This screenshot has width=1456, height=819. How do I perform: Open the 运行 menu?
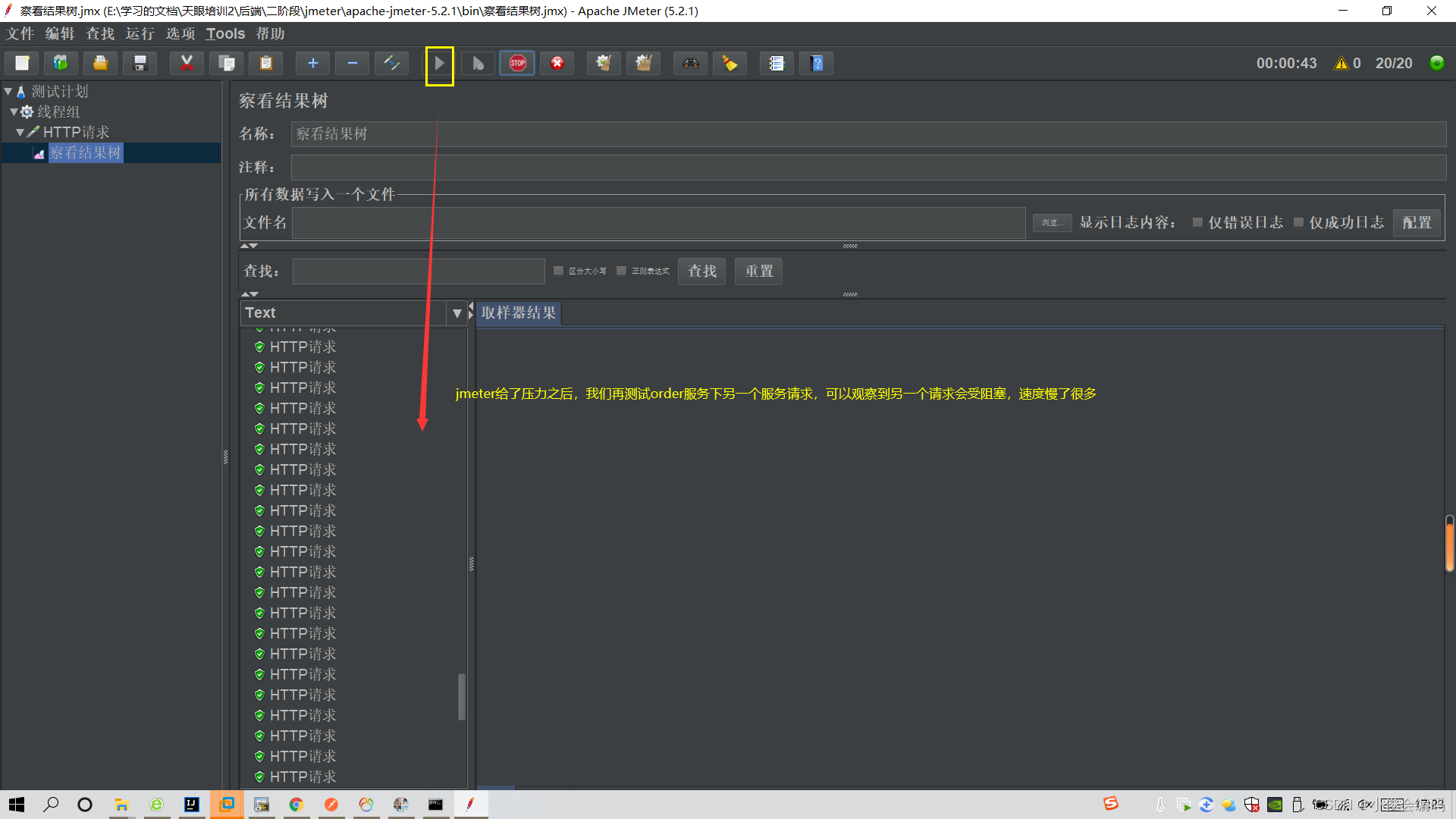(140, 33)
